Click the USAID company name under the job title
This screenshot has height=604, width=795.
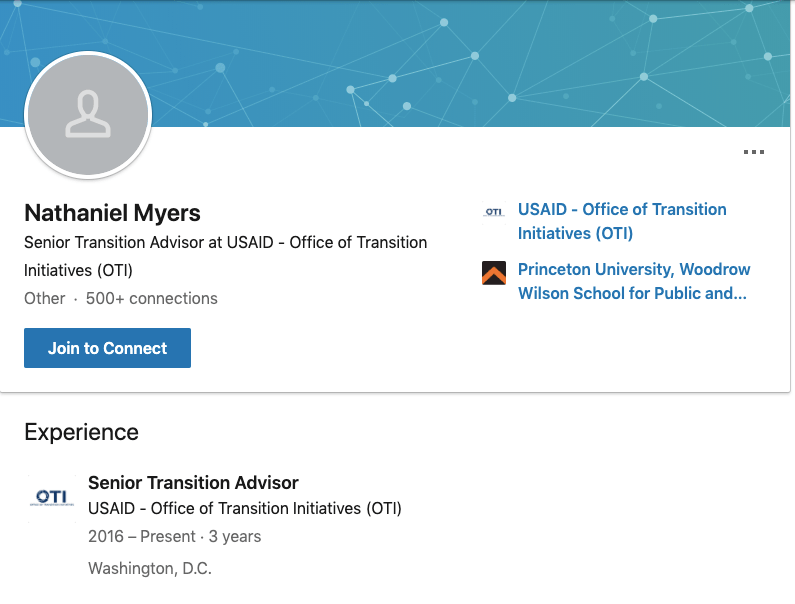click(x=244, y=508)
